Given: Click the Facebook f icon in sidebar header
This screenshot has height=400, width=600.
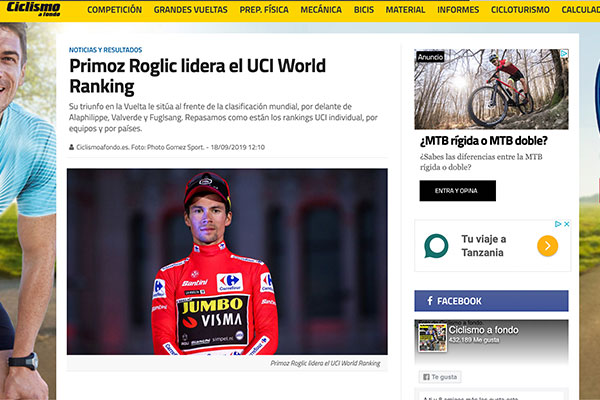Looking at the screenshot, I should pos(430,301).
